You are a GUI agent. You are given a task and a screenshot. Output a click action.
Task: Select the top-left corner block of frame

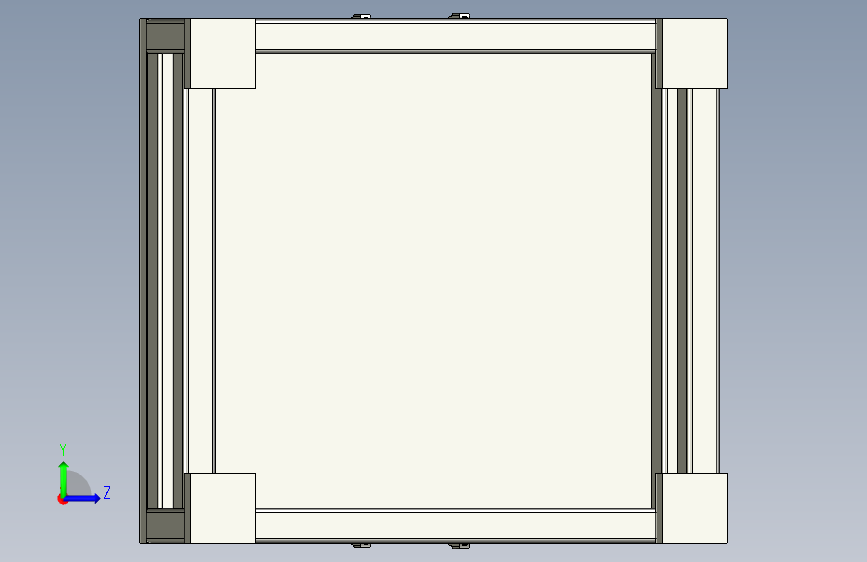(223, 54)
